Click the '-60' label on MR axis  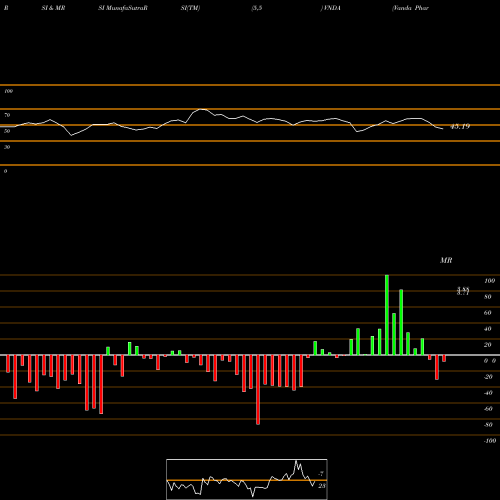[x=488, y=409]
